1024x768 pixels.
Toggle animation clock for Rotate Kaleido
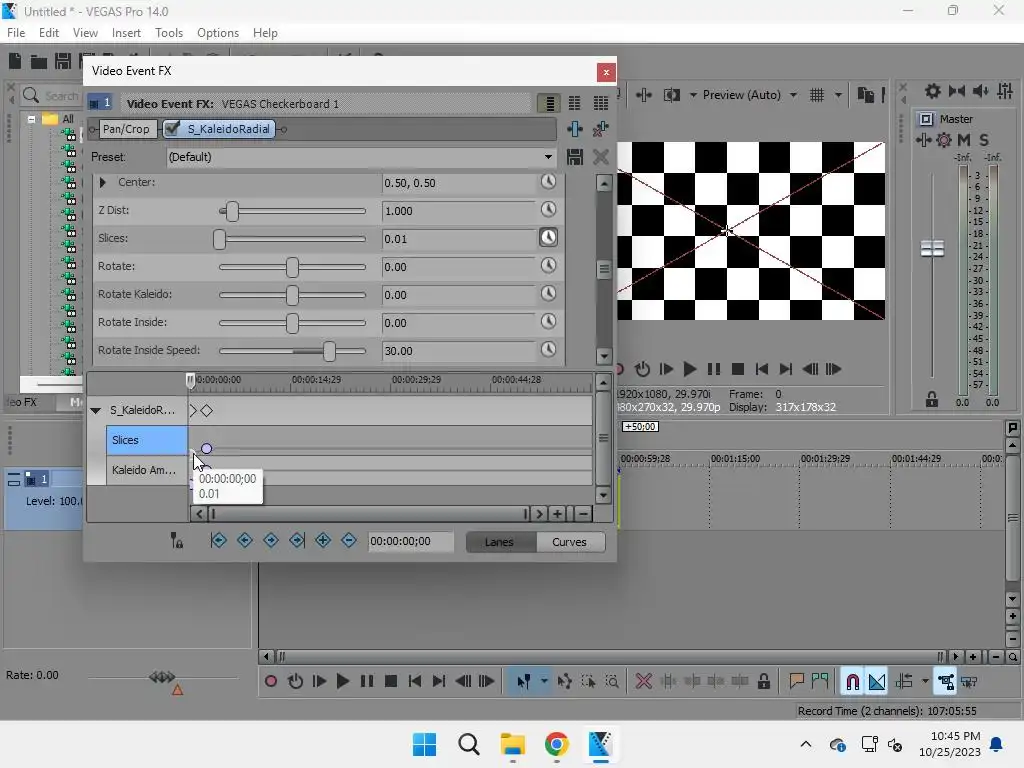pyautogui.click(x=549, y=294)
